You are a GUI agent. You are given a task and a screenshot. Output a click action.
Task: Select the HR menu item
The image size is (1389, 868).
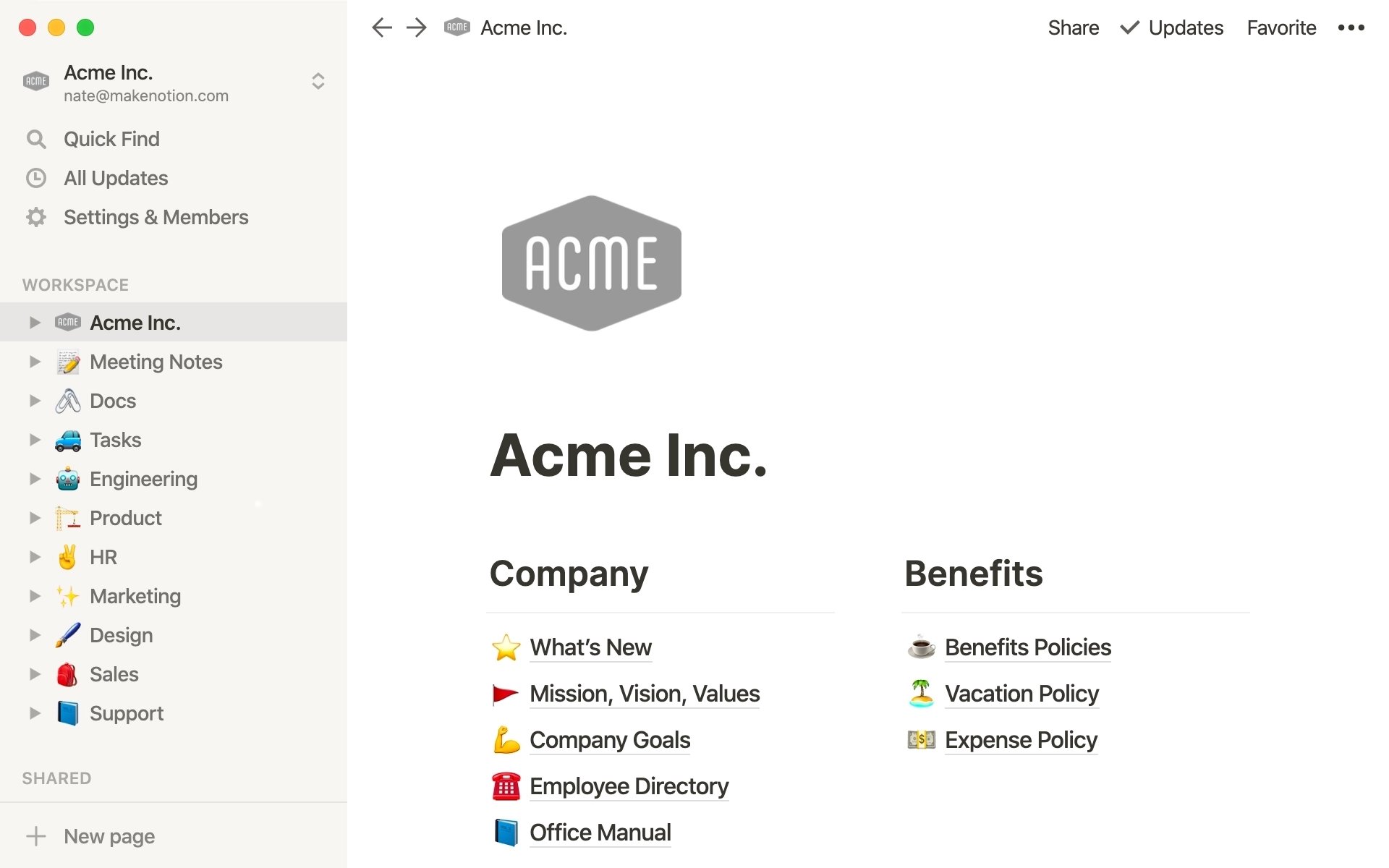click(x=103, y=556)
